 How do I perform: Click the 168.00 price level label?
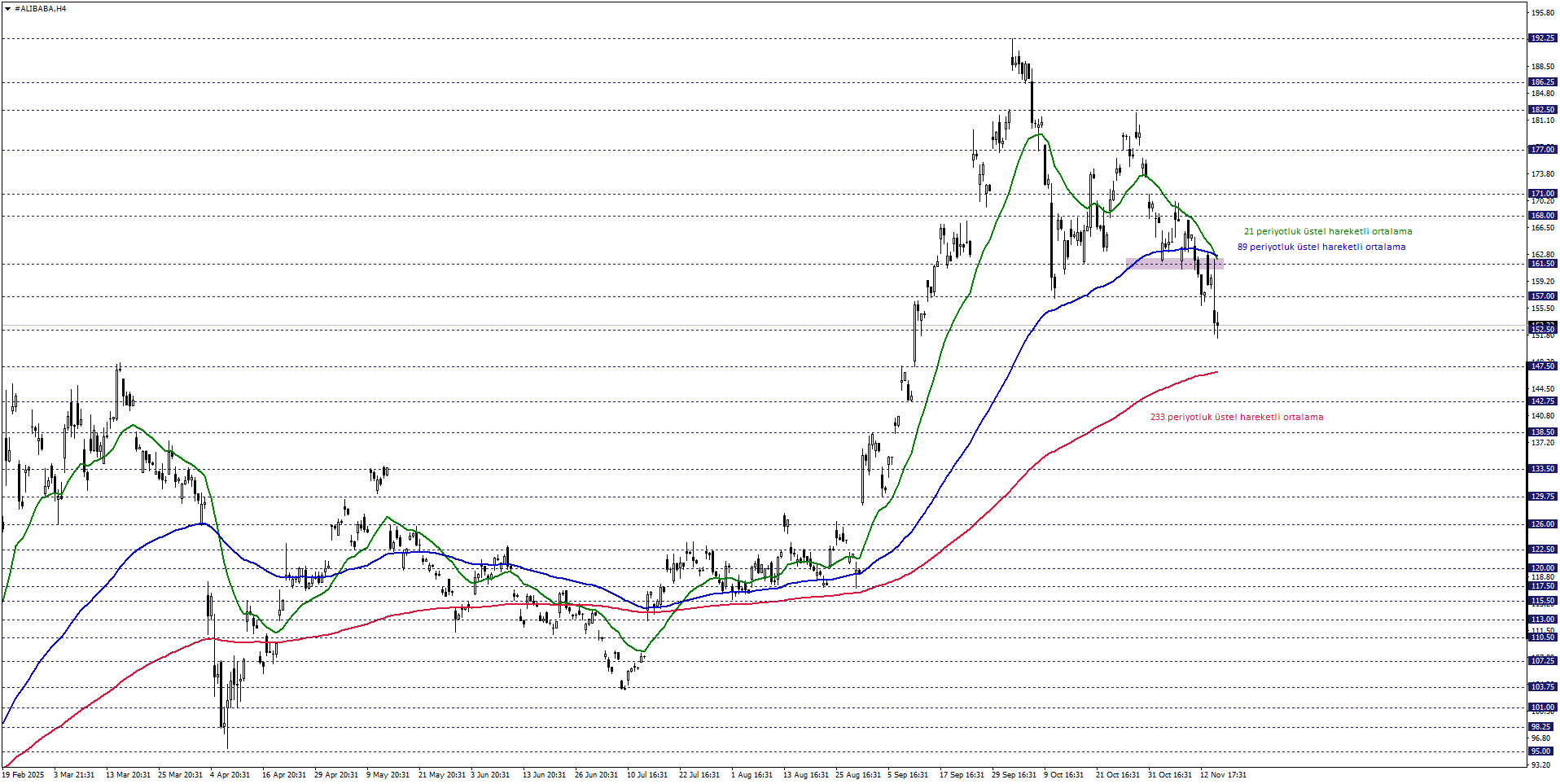pos(1542,216)
